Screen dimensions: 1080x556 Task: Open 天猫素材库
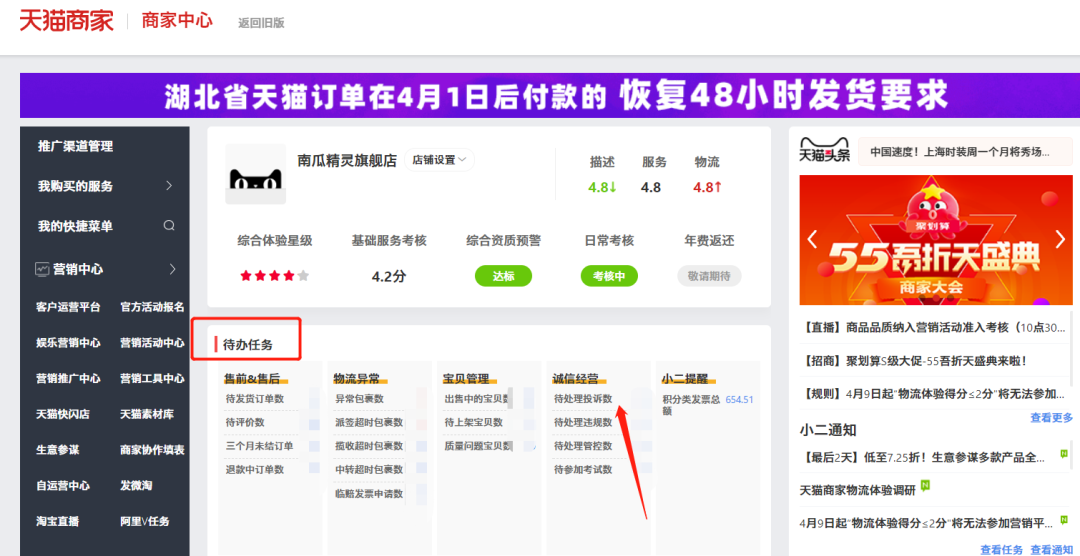coord(147,414)
